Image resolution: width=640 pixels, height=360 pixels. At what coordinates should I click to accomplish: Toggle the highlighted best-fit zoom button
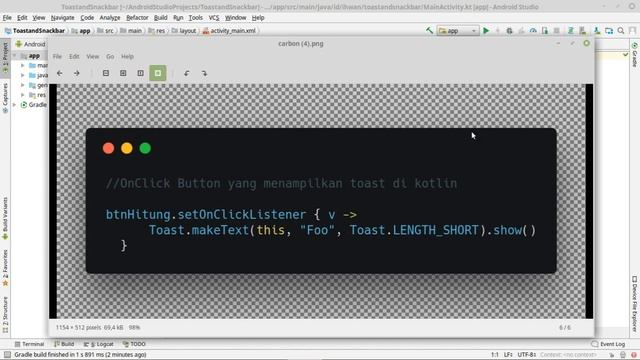tap(158, 73)
